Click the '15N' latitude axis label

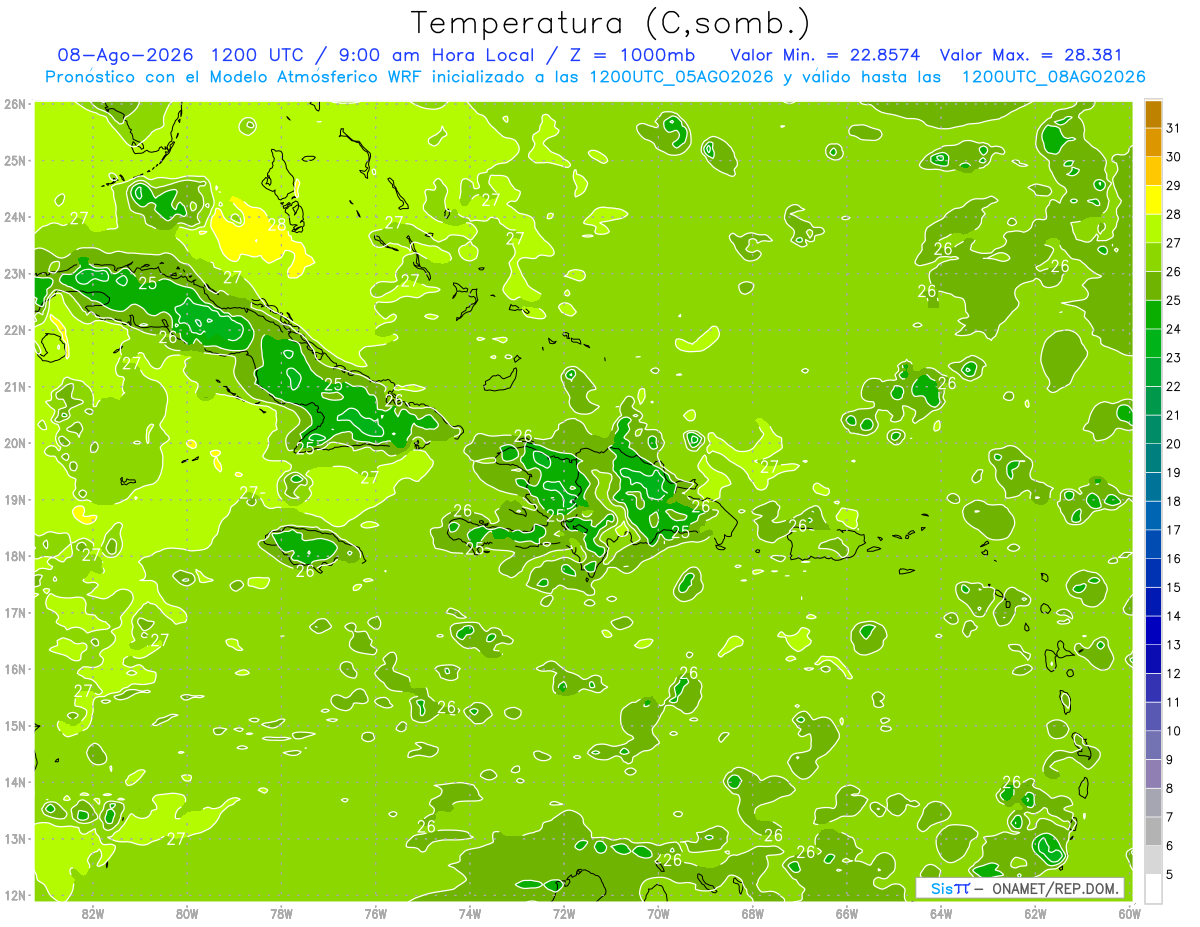click(14, 725)
